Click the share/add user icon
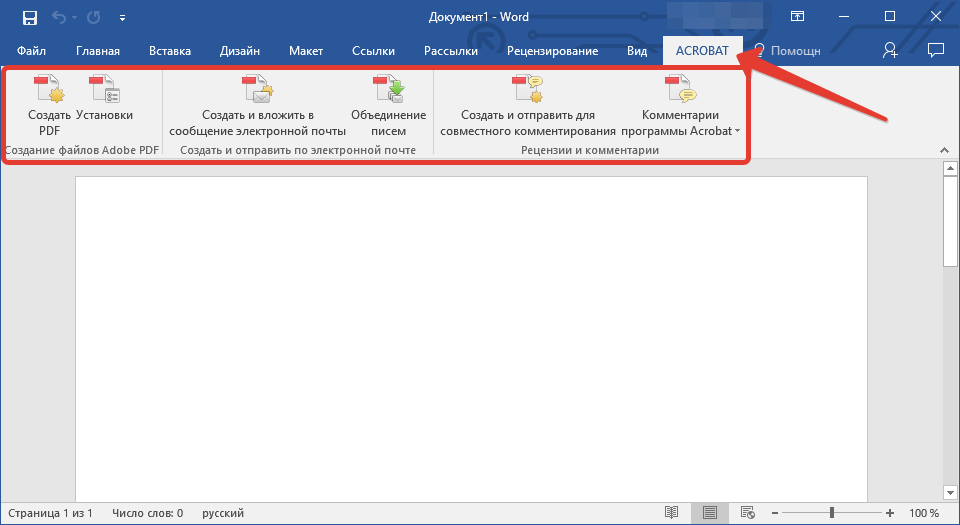The width and height of the screenshot is (960, 525). (890, 50)
